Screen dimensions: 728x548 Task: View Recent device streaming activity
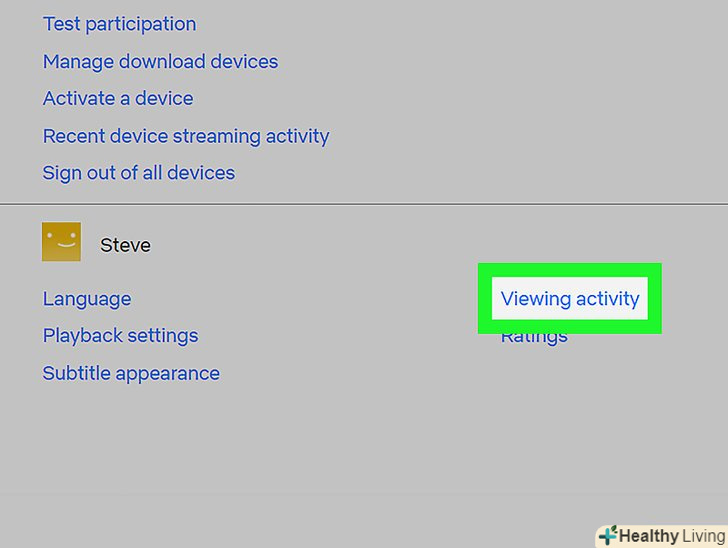pos(185,135)
